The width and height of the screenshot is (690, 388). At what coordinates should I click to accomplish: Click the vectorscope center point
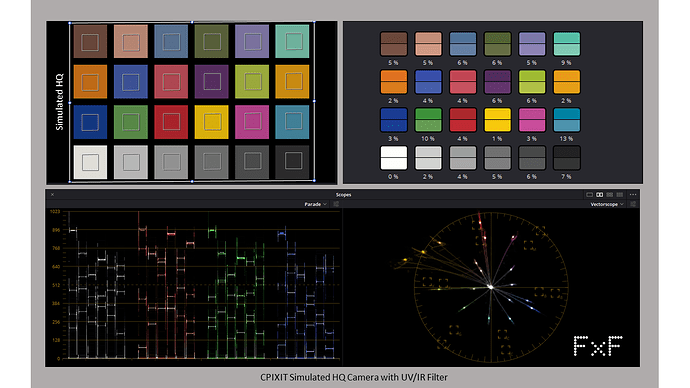pos(491,287)
